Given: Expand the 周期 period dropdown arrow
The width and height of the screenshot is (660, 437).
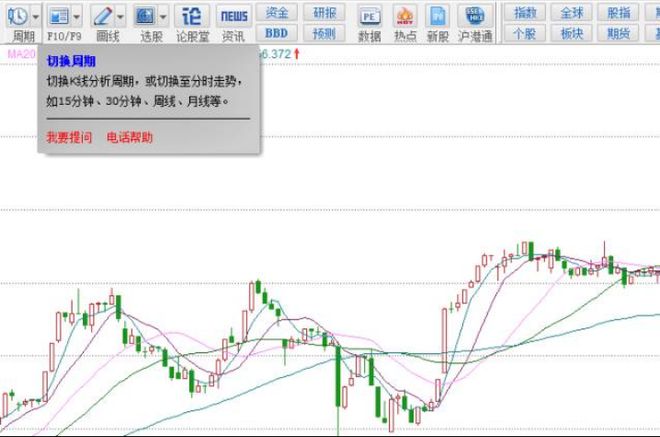Looking at the screenshot, I should pyautogui.click(x=36, y=17).
